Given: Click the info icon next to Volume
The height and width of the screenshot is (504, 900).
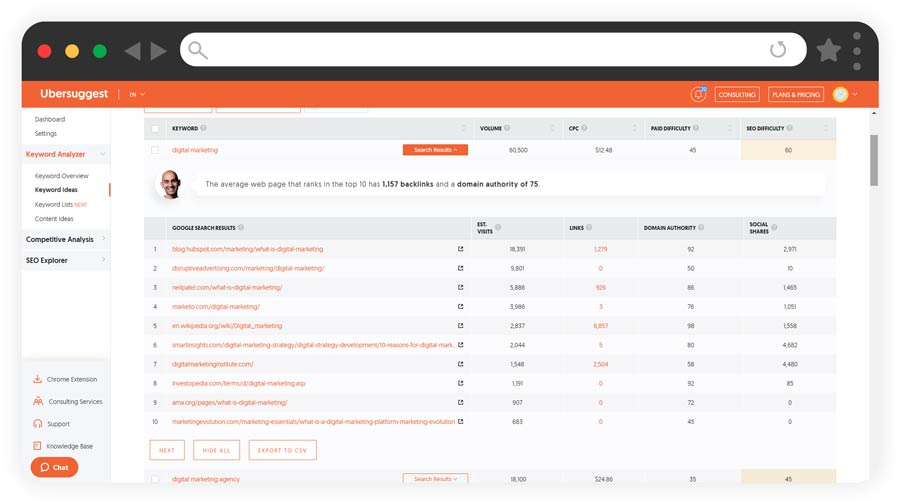Looking at the screenshot, I should coord(507,128).
